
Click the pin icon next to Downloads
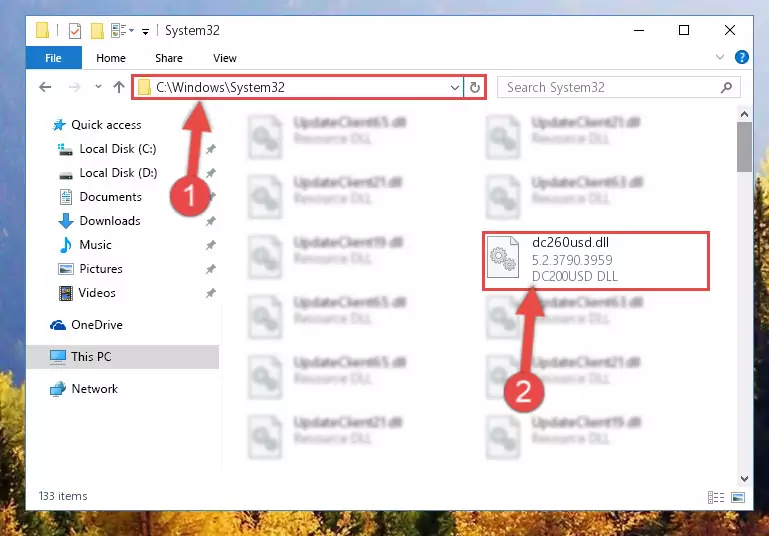coord(211,221)
